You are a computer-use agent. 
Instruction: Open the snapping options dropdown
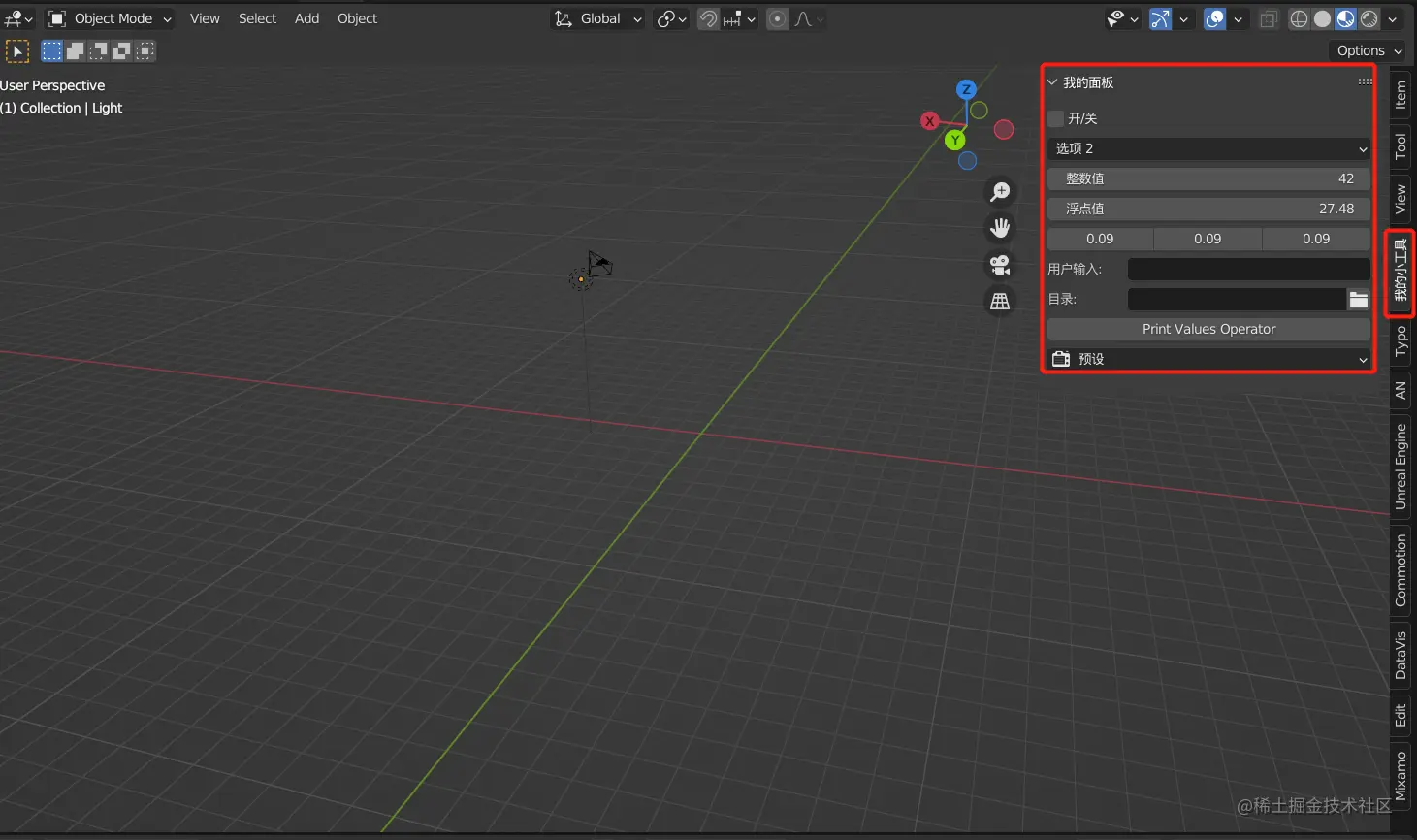(x=740, y=18)
